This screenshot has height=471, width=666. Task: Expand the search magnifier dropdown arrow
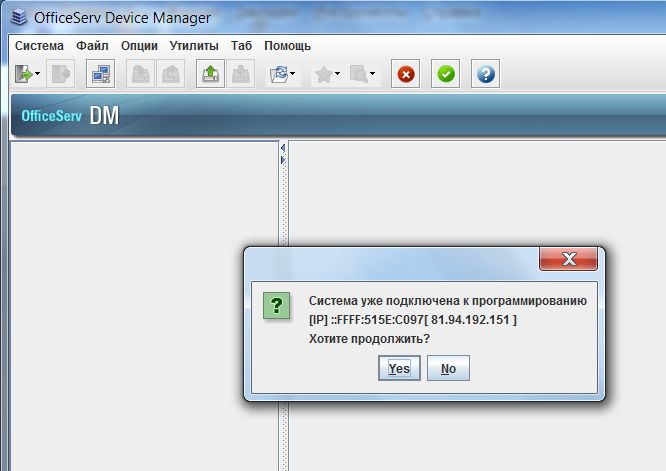click(373, 74)
